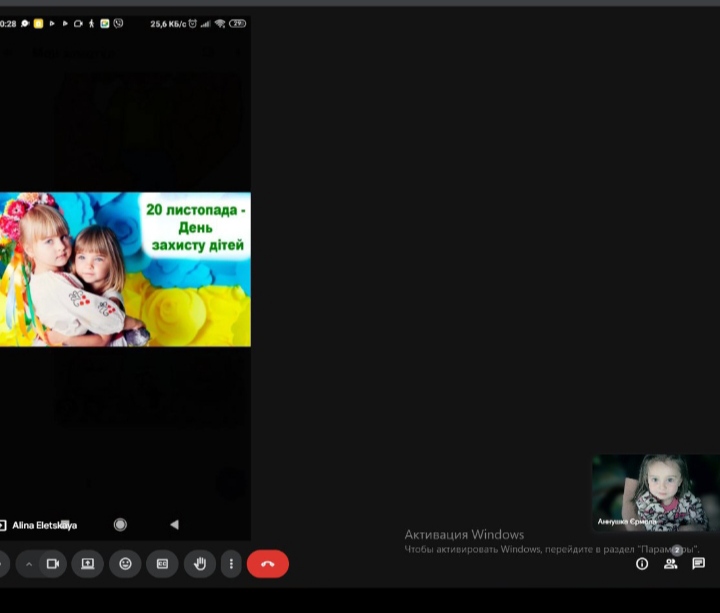The image size is (720, 613).
Task: Hang up with the red button
Action: pyautogui.click(x=267, y=564)
